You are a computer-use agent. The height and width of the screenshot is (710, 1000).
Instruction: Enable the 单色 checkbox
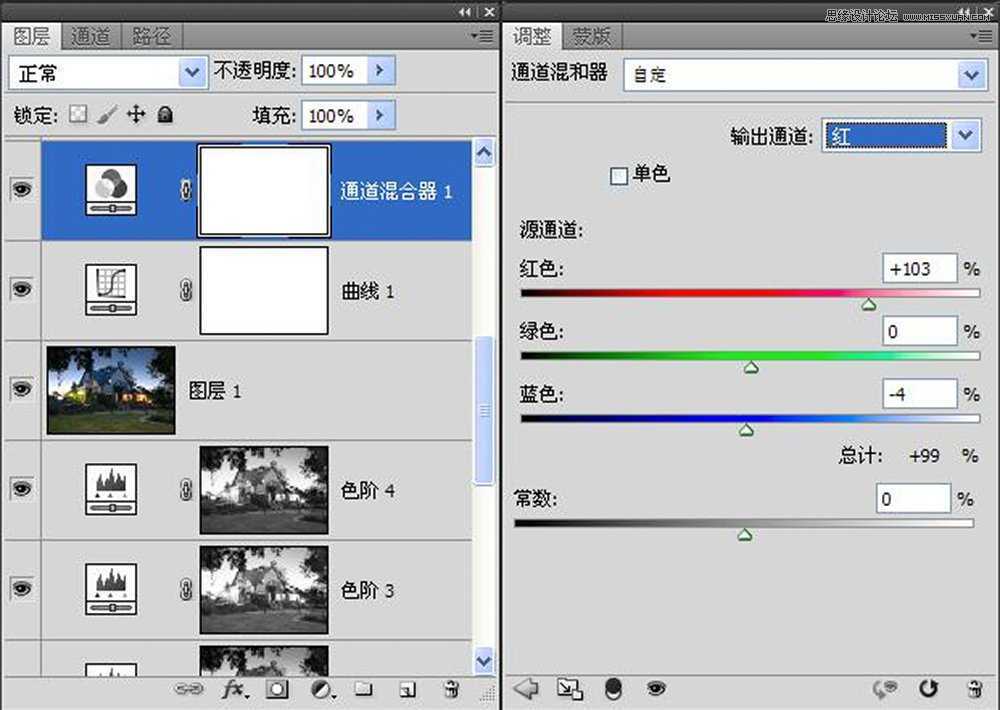tap(619, 174)
